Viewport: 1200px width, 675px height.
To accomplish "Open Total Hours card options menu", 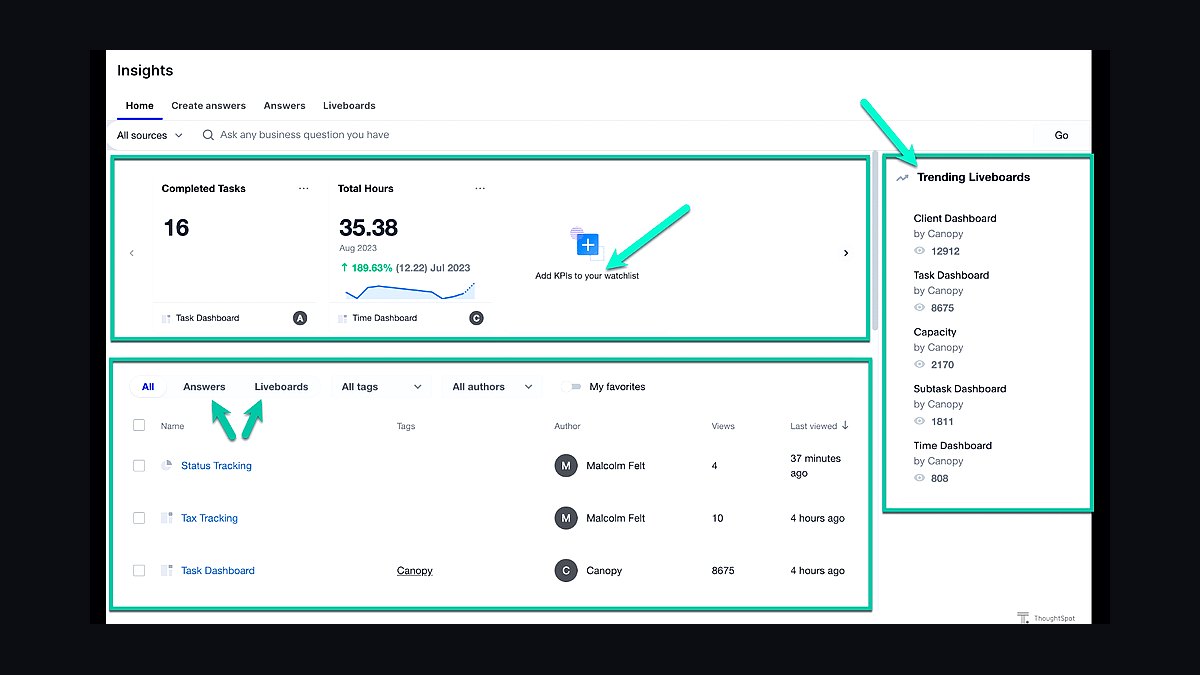I will (480, 188).
